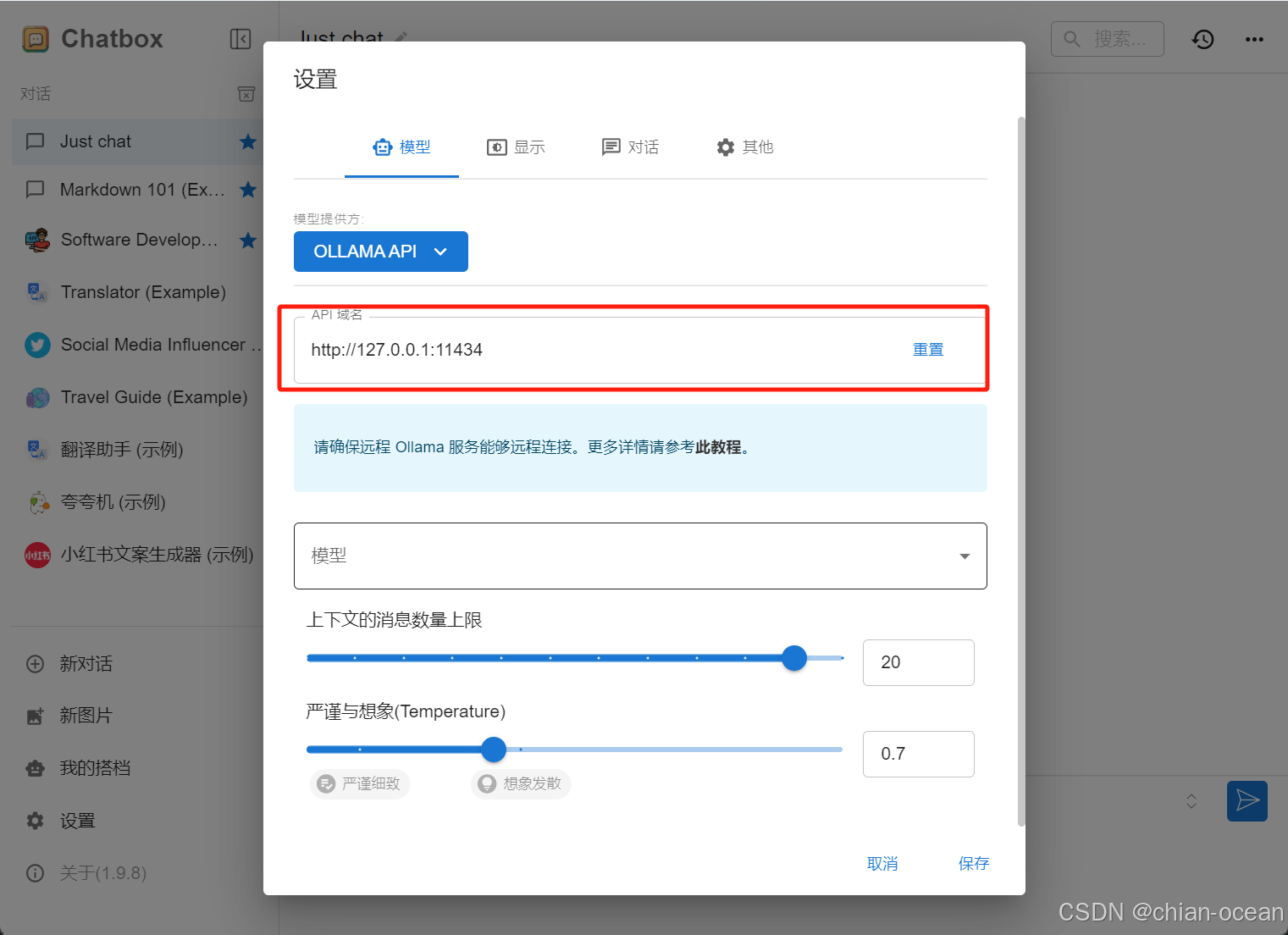
Task: Open the 此教程 tutorial link
Action: click(x=718, y=447)
